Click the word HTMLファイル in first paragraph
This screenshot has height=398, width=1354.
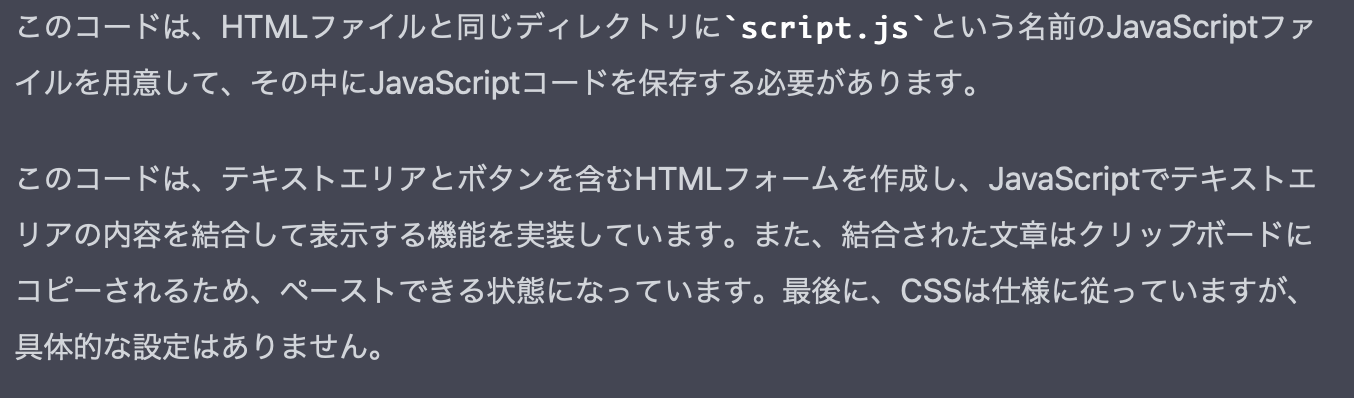(316, 28)
